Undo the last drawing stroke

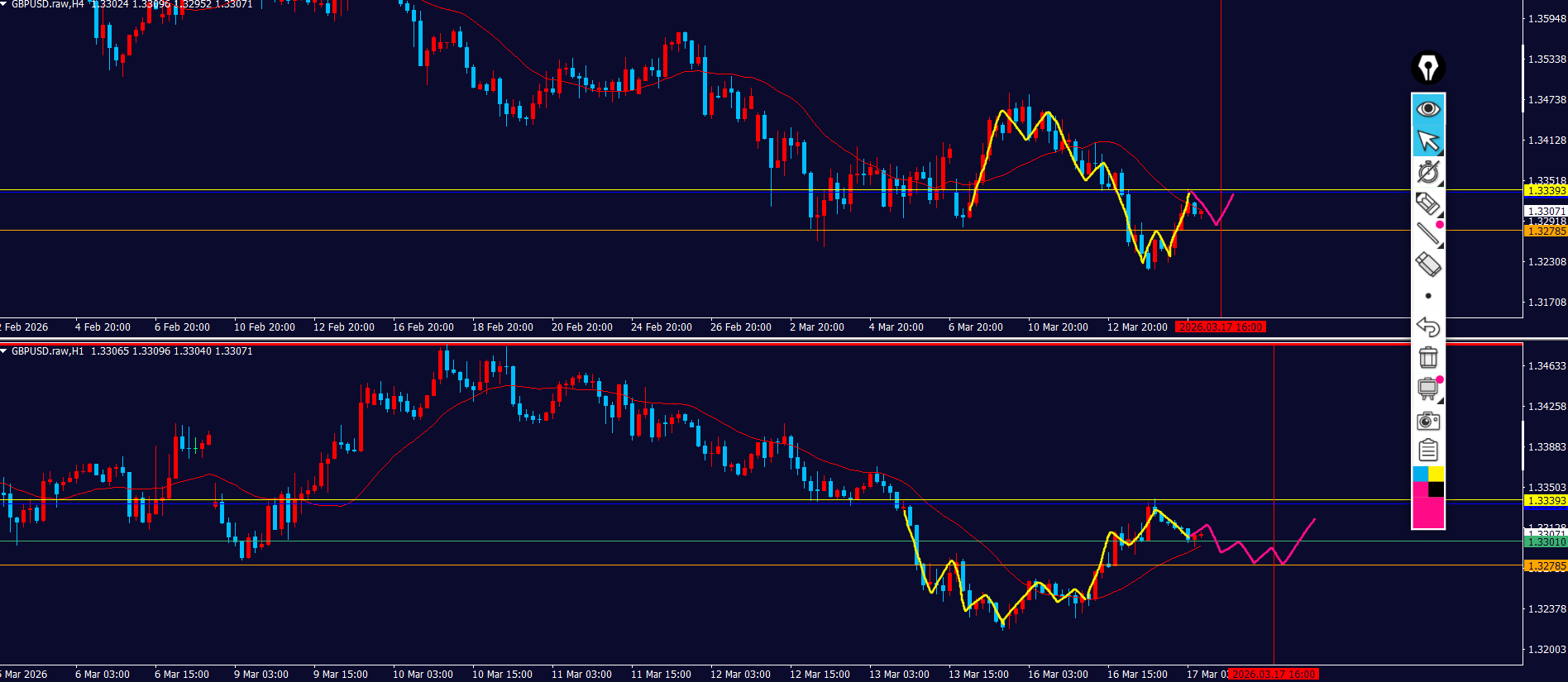1427,327
